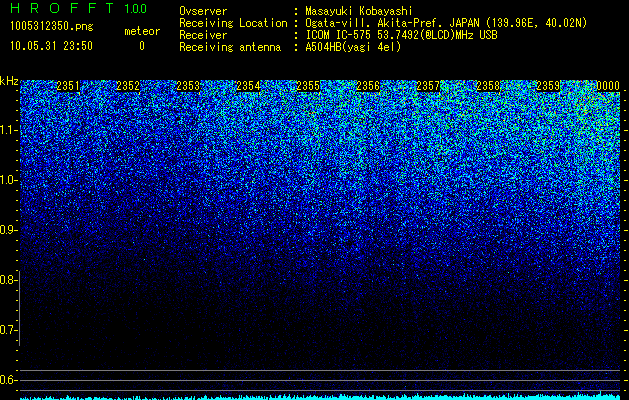Click the cyan signal level graph at bottom

coord(320,396)
